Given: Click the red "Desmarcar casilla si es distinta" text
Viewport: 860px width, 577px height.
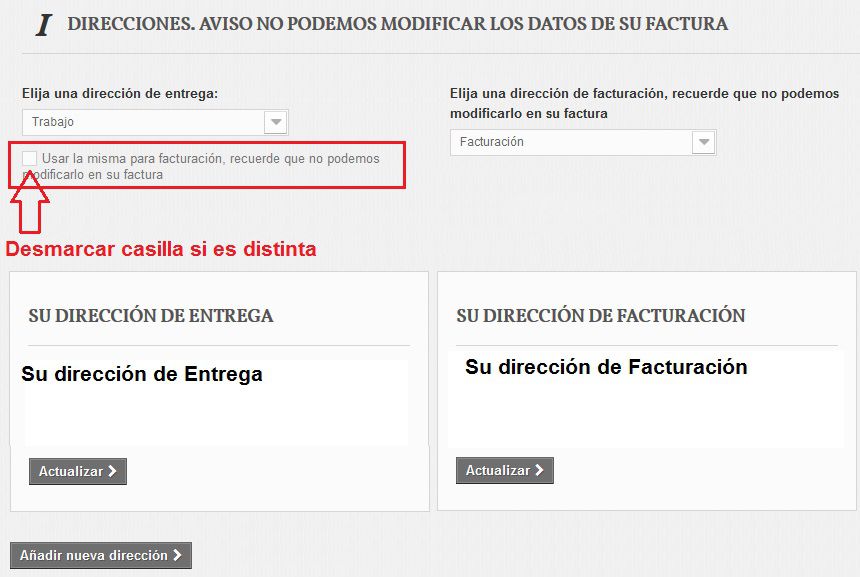Looking at the screenshot, I should point(161,249).
